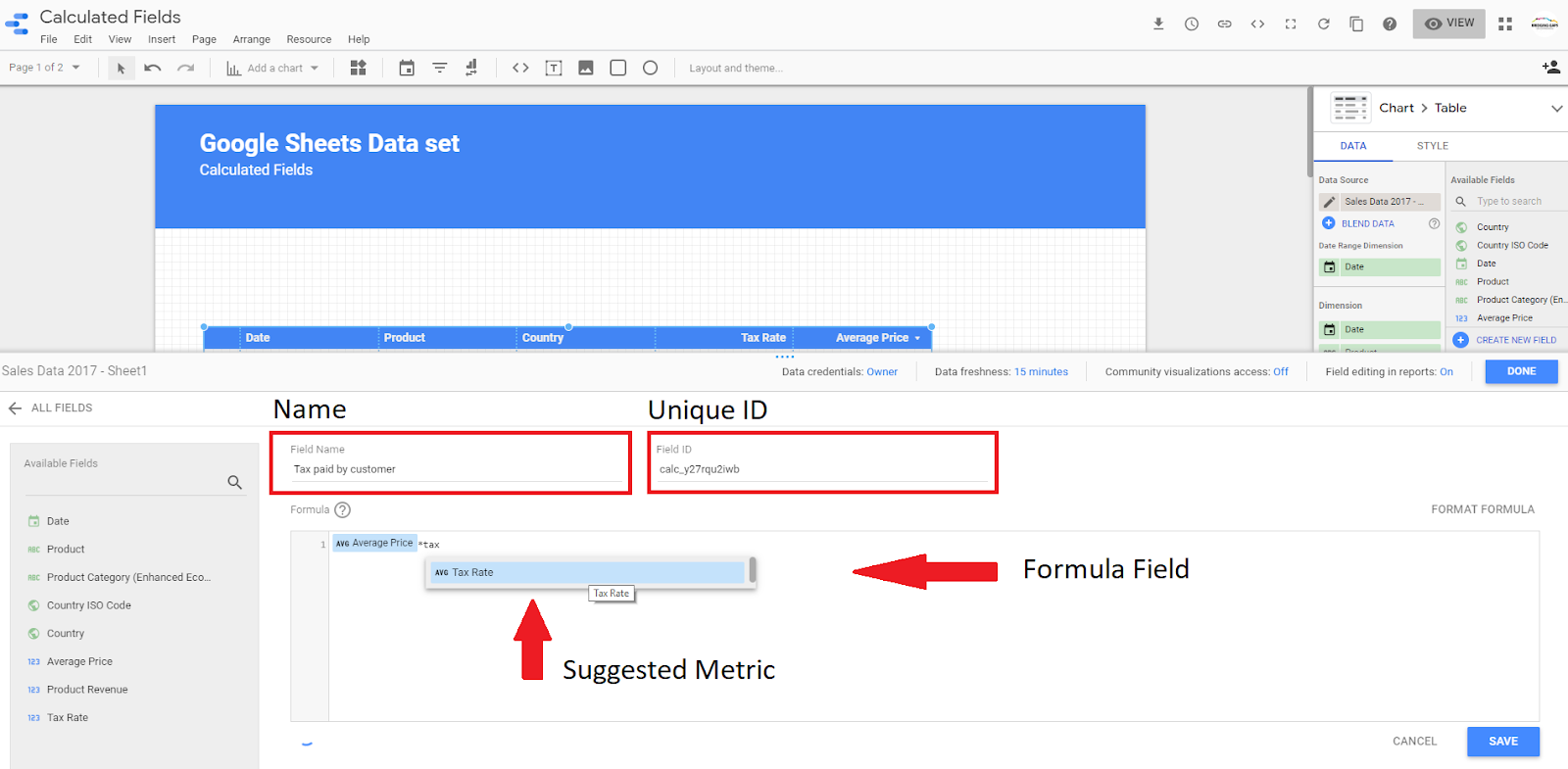Click the SAVE button

[x=1503, y=742]
